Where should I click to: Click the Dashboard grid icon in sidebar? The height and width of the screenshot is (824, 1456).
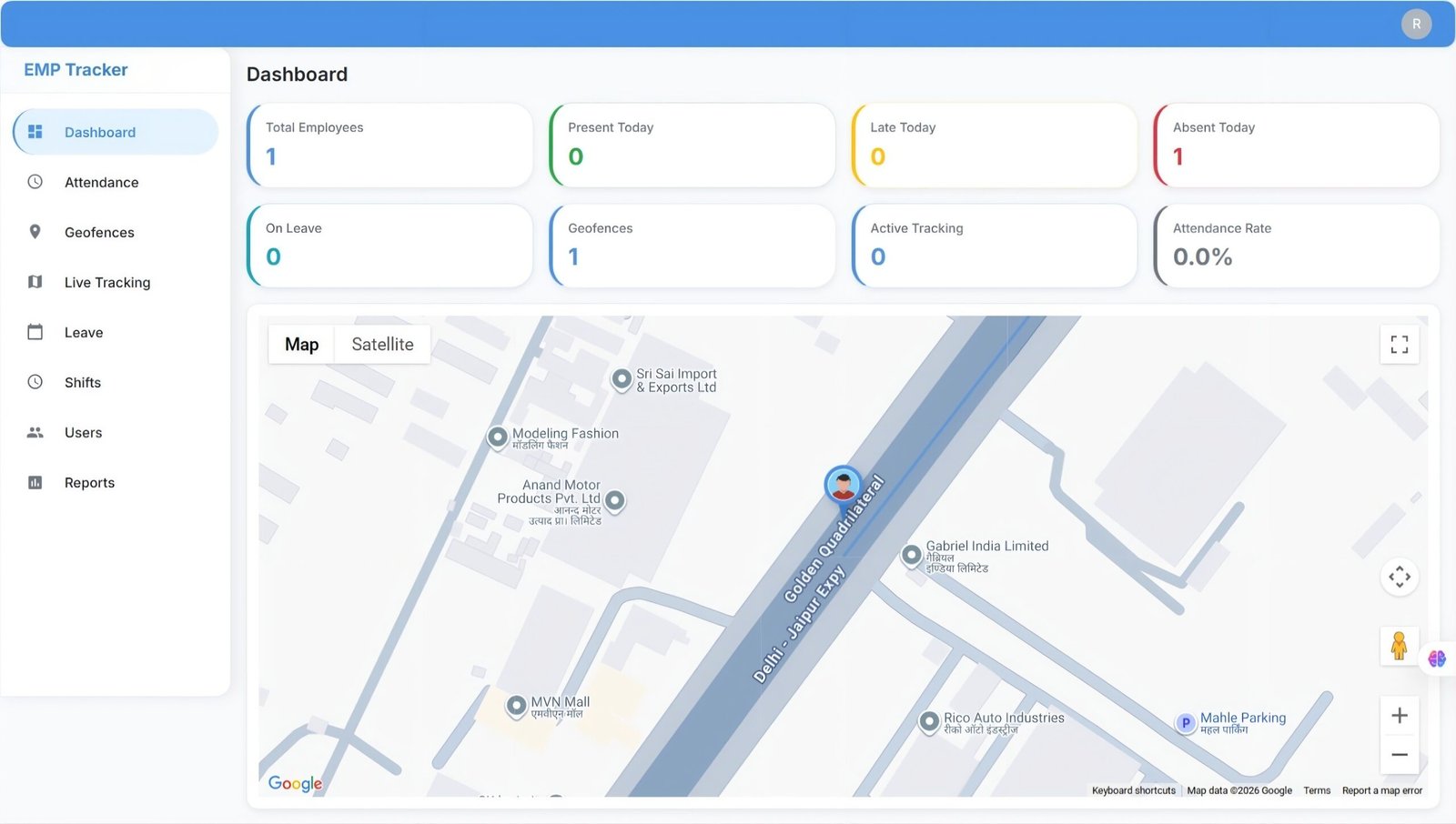click(x=35, y=132)
